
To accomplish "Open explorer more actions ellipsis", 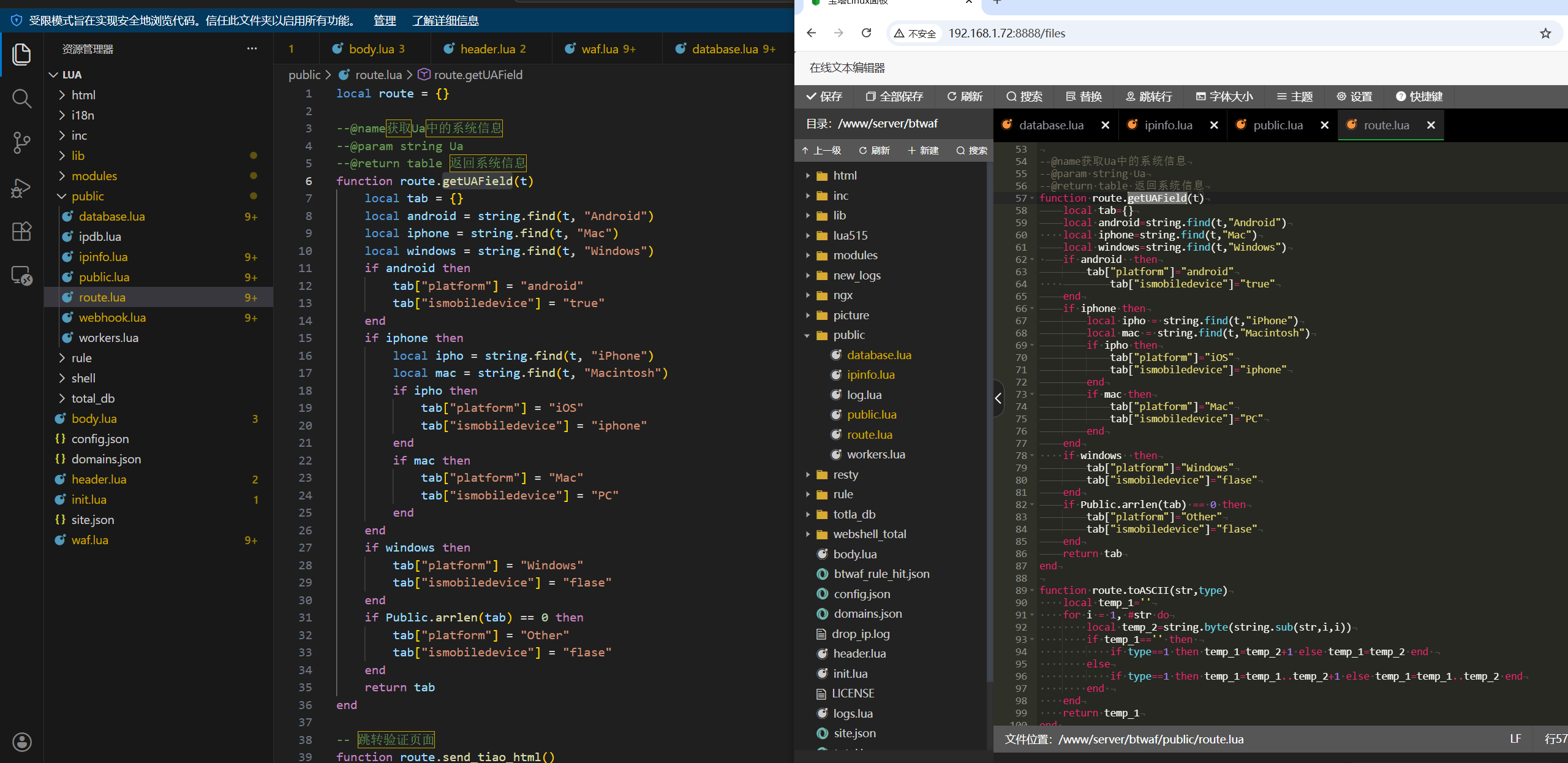I will [252, 49].
